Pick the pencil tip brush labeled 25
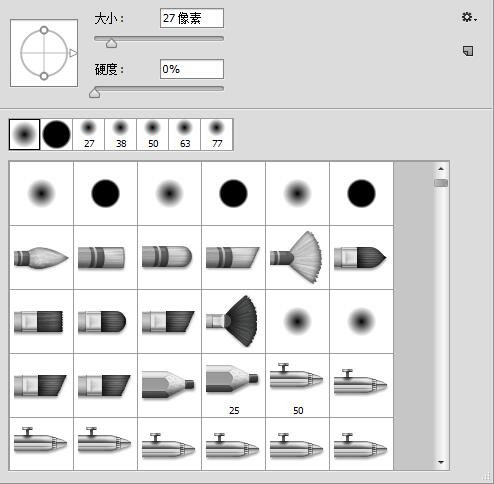The image size is (494, 484). (233, 385)
